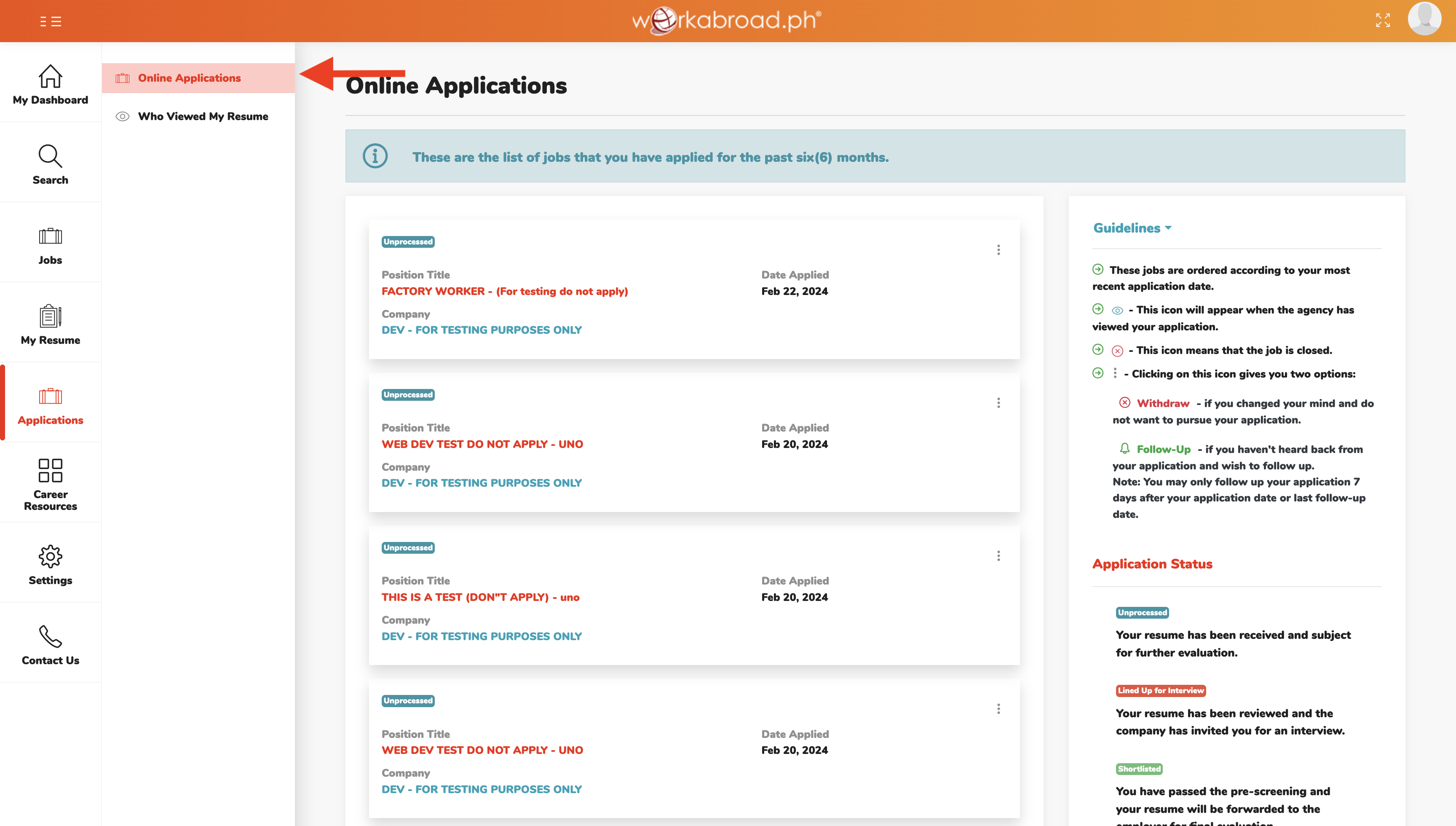Toggle fullscreen mode icon
Image resolution: width=1456 pixels, height=826 pixels.
pyautogui.click(x=1383, y=20)
